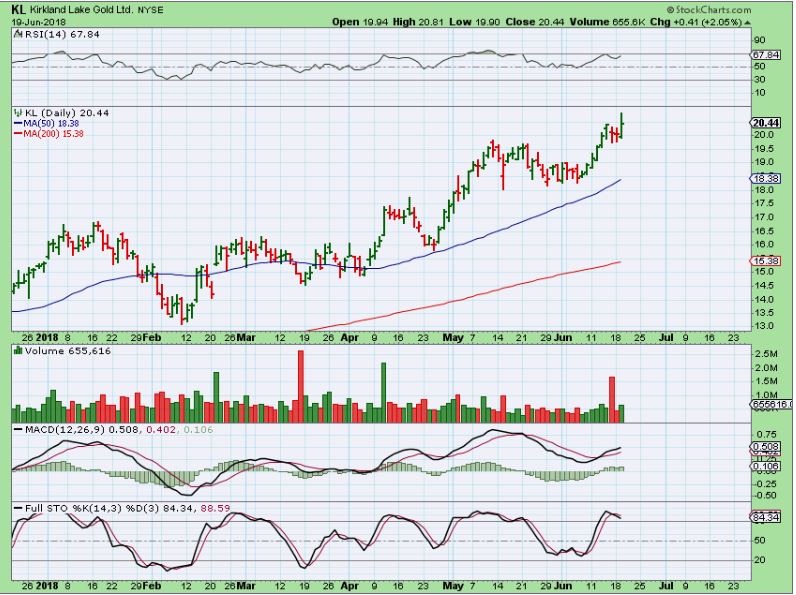Image resolution: width=796 pixels, height=595 pixels.
Task: Click the 67.84 RSI value tag
Action: coord(766,54)
